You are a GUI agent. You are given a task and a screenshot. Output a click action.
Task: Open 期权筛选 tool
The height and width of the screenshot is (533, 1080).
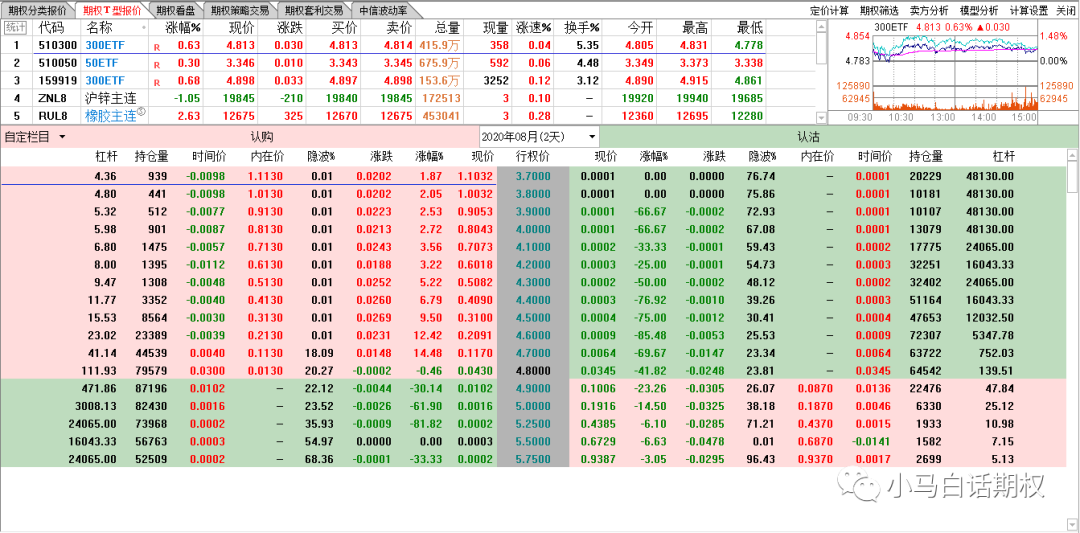[x=879, y=10]
